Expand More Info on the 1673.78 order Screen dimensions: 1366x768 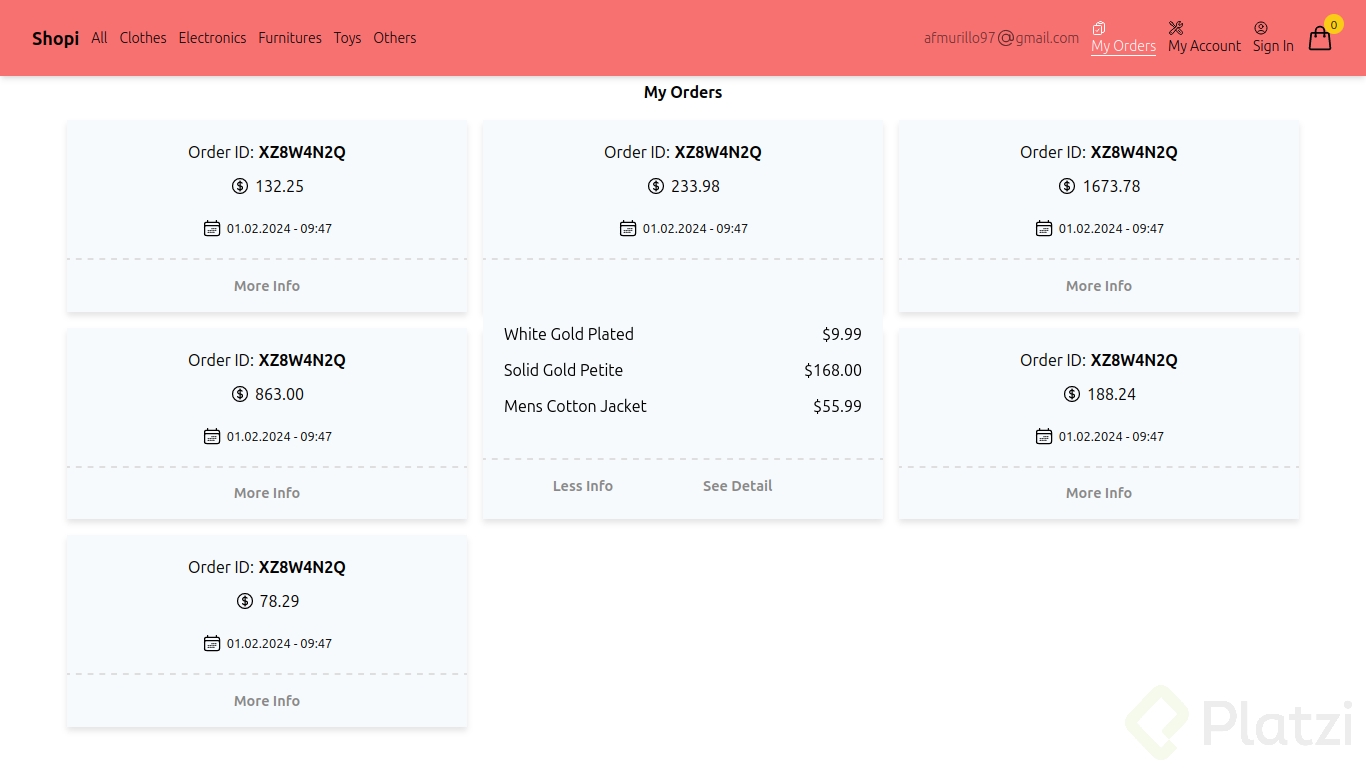click(x=1099, y=286)
